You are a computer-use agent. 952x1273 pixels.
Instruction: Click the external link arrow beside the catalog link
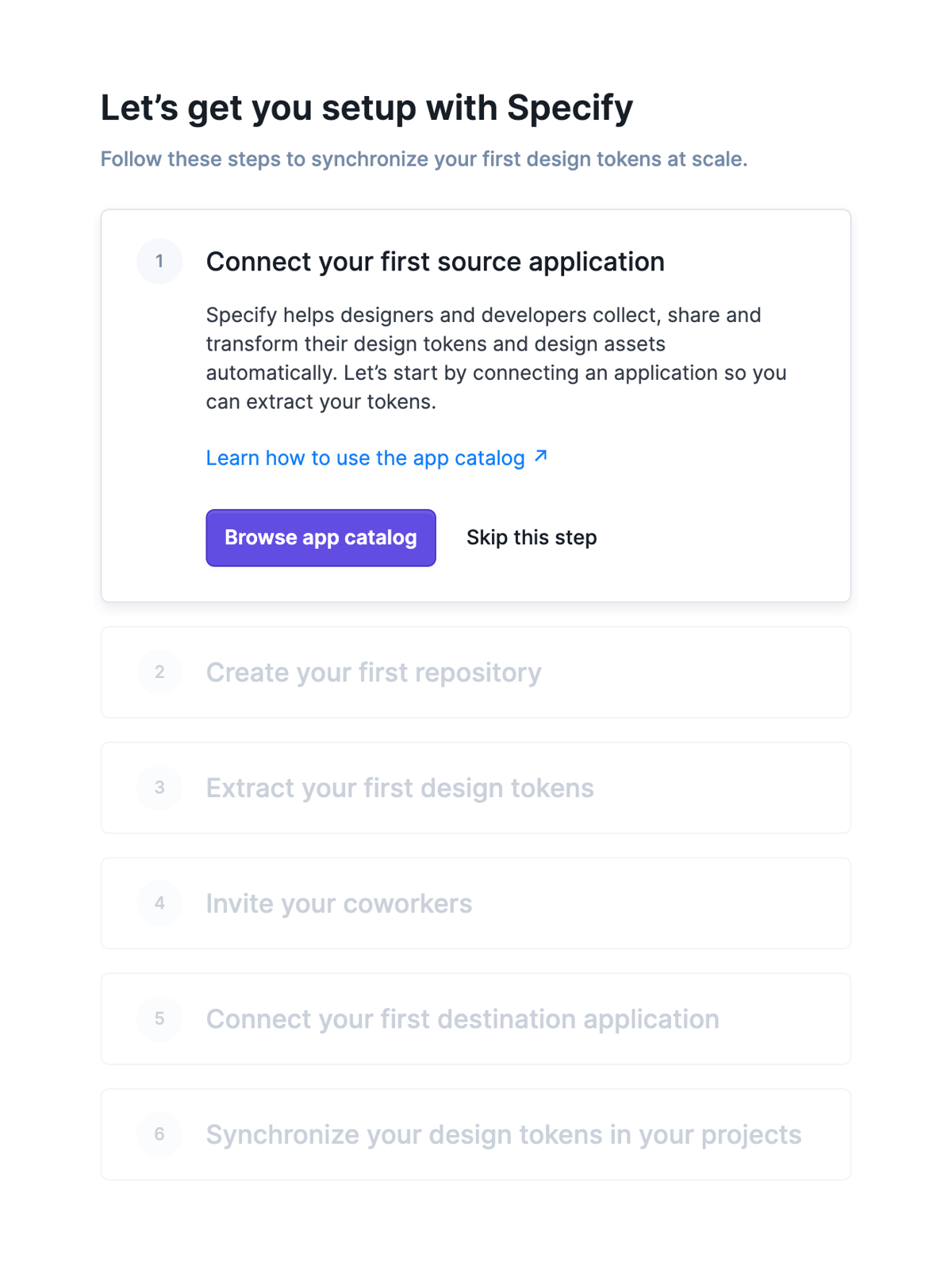(540, 456)
